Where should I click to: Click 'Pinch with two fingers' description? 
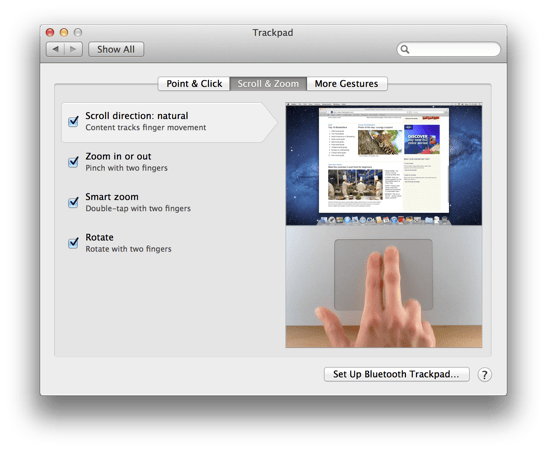click(x=127, y=168)
